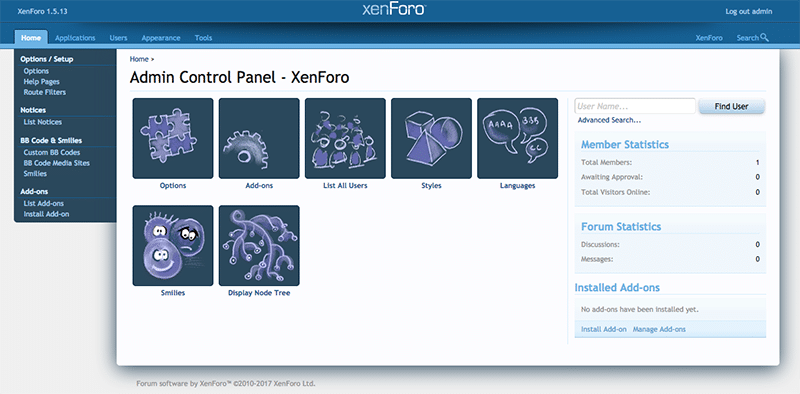This screenshot has width=800, height=394.
Task: Open List Notices in the sidebar
Action: 42,122
